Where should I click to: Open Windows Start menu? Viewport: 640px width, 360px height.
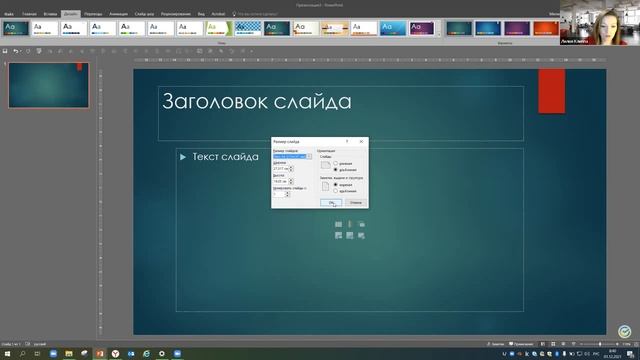pos(7,354)
